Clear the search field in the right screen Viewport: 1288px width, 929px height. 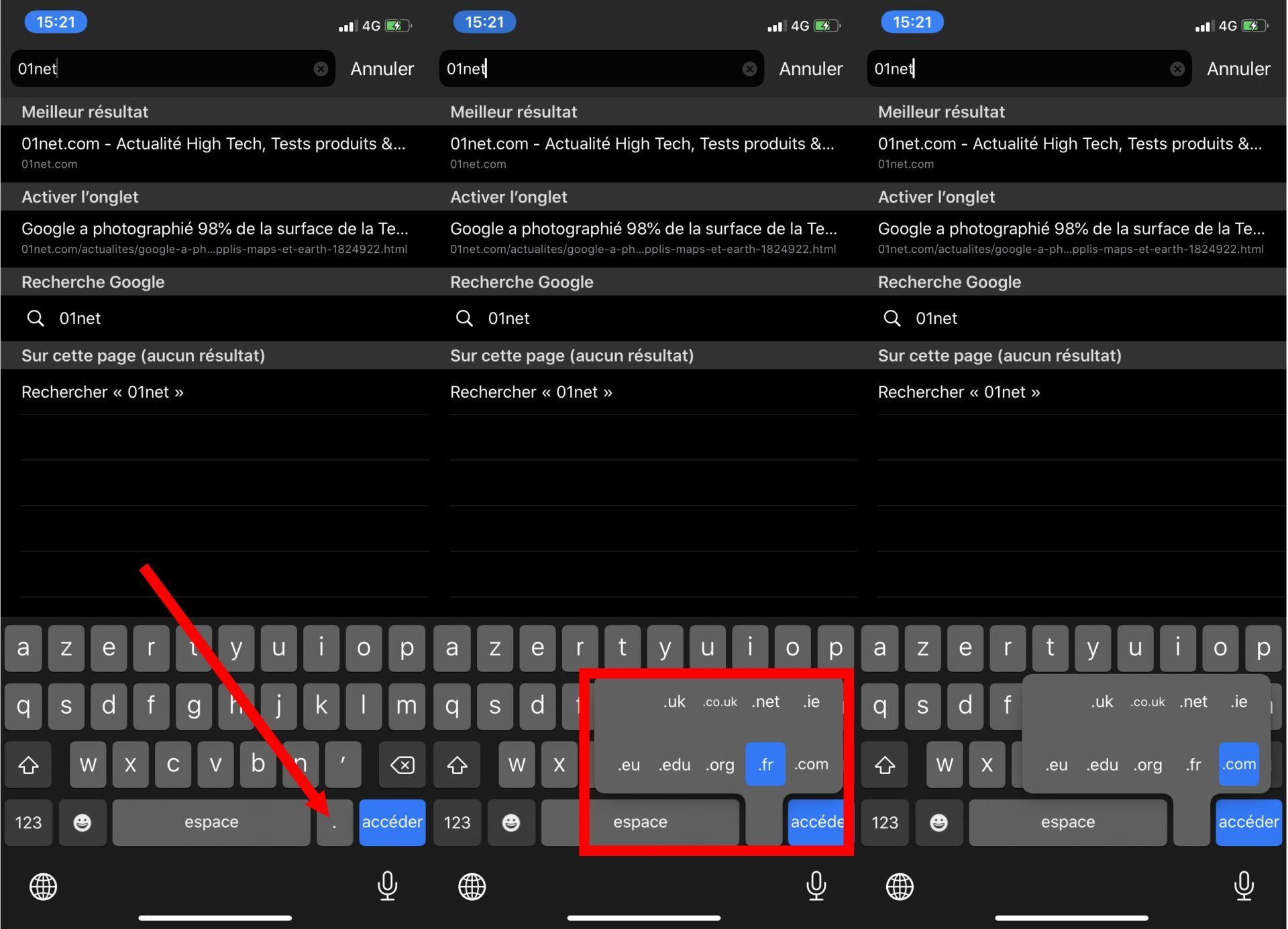[x=1177, y=68]
